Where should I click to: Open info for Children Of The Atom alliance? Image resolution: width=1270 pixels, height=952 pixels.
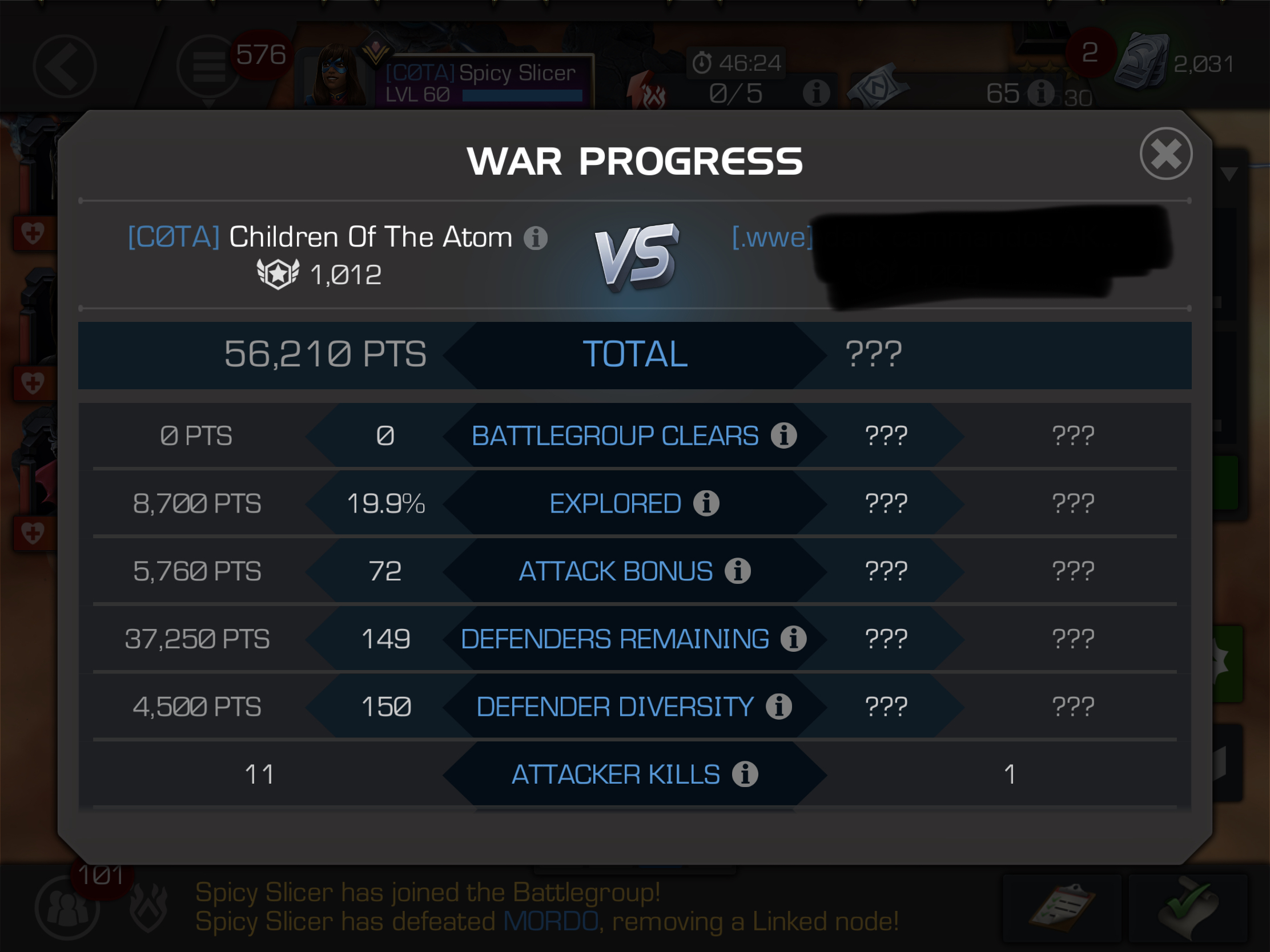point(536,237)
